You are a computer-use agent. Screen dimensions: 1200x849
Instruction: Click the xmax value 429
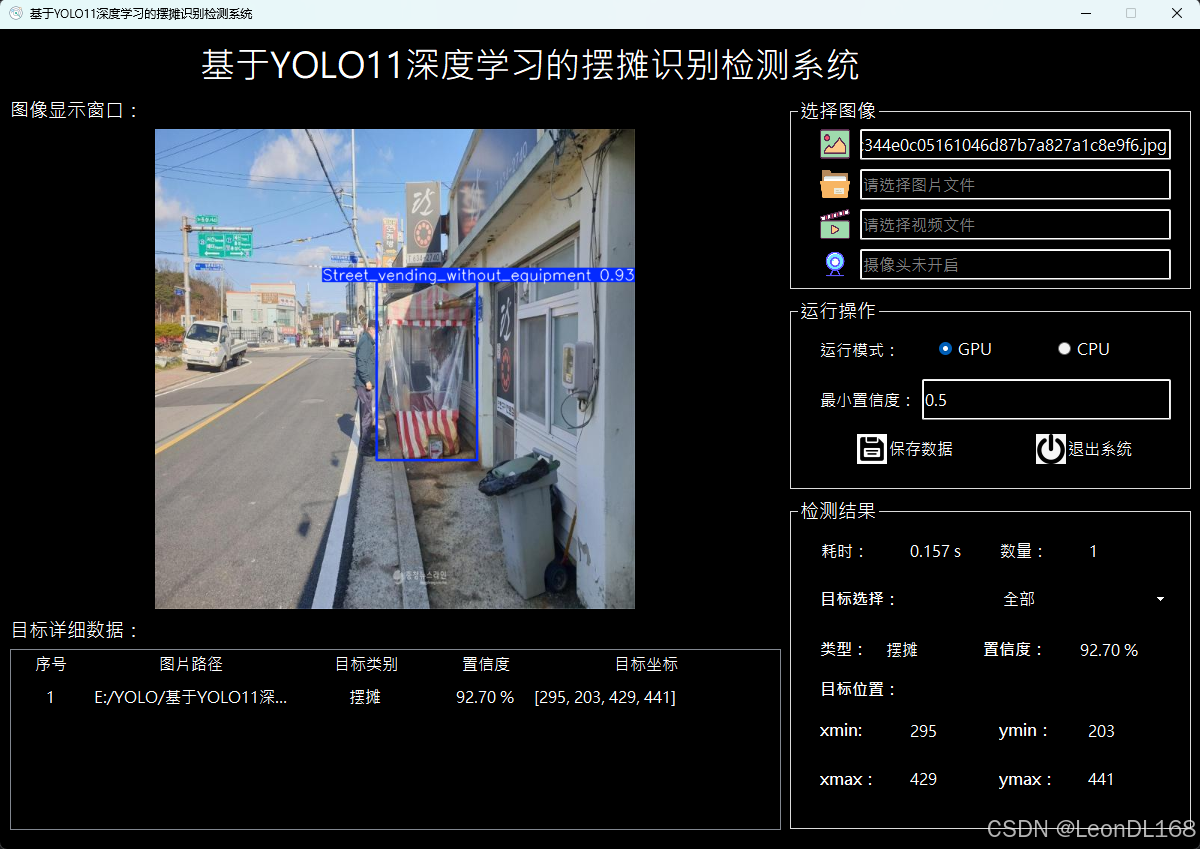click(923, 779)
